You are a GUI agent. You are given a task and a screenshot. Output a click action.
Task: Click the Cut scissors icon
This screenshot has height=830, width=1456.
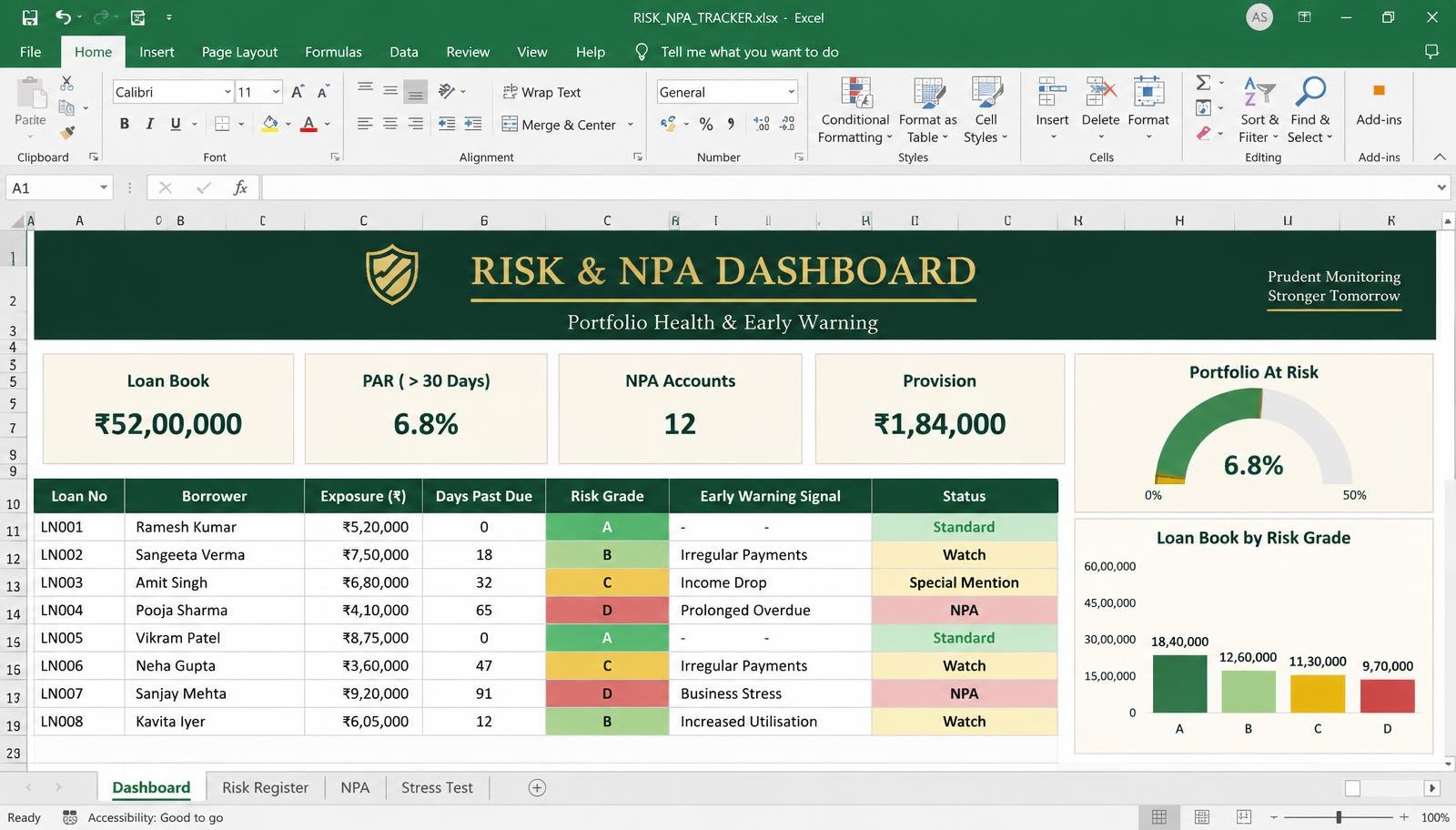click(x=66, y=84)
